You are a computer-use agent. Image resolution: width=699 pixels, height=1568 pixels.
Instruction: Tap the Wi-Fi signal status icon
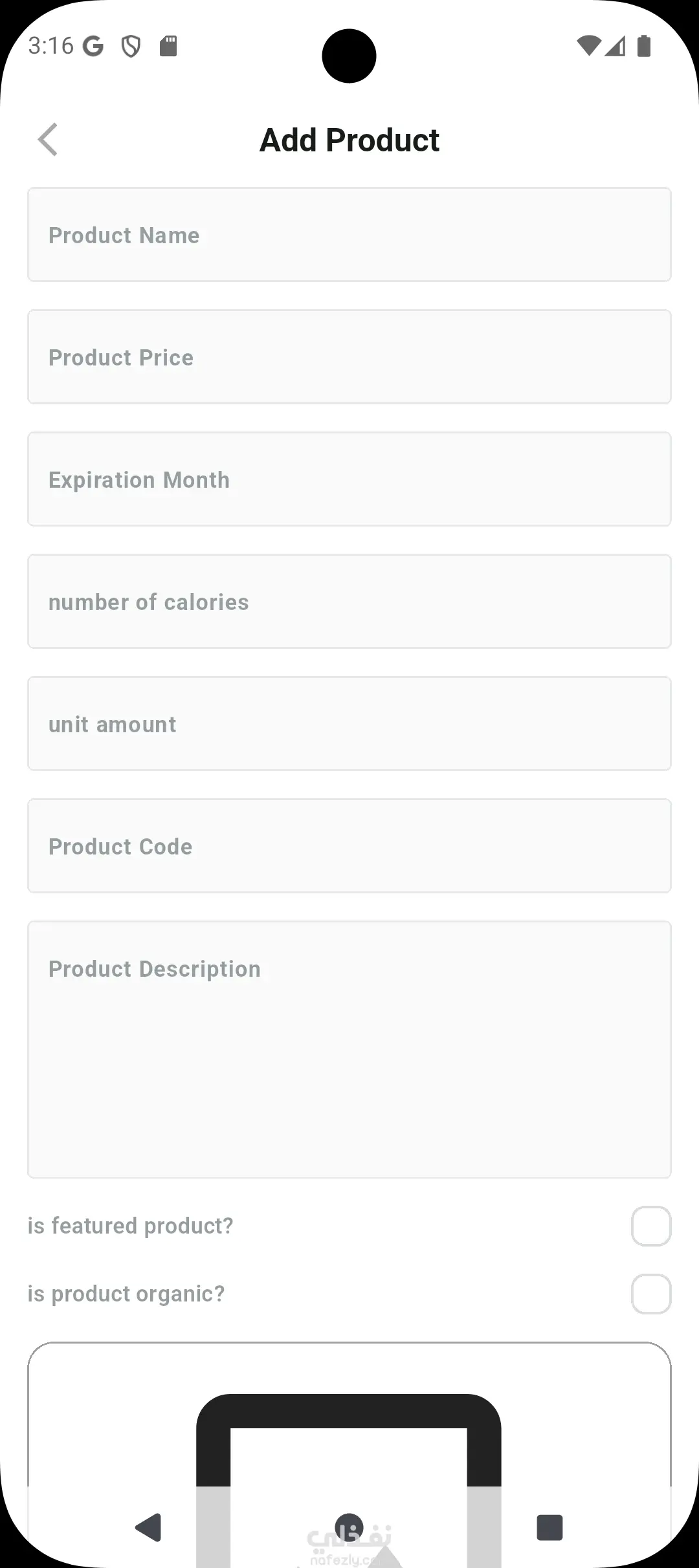pyautogui.click(x=588, y=46)
